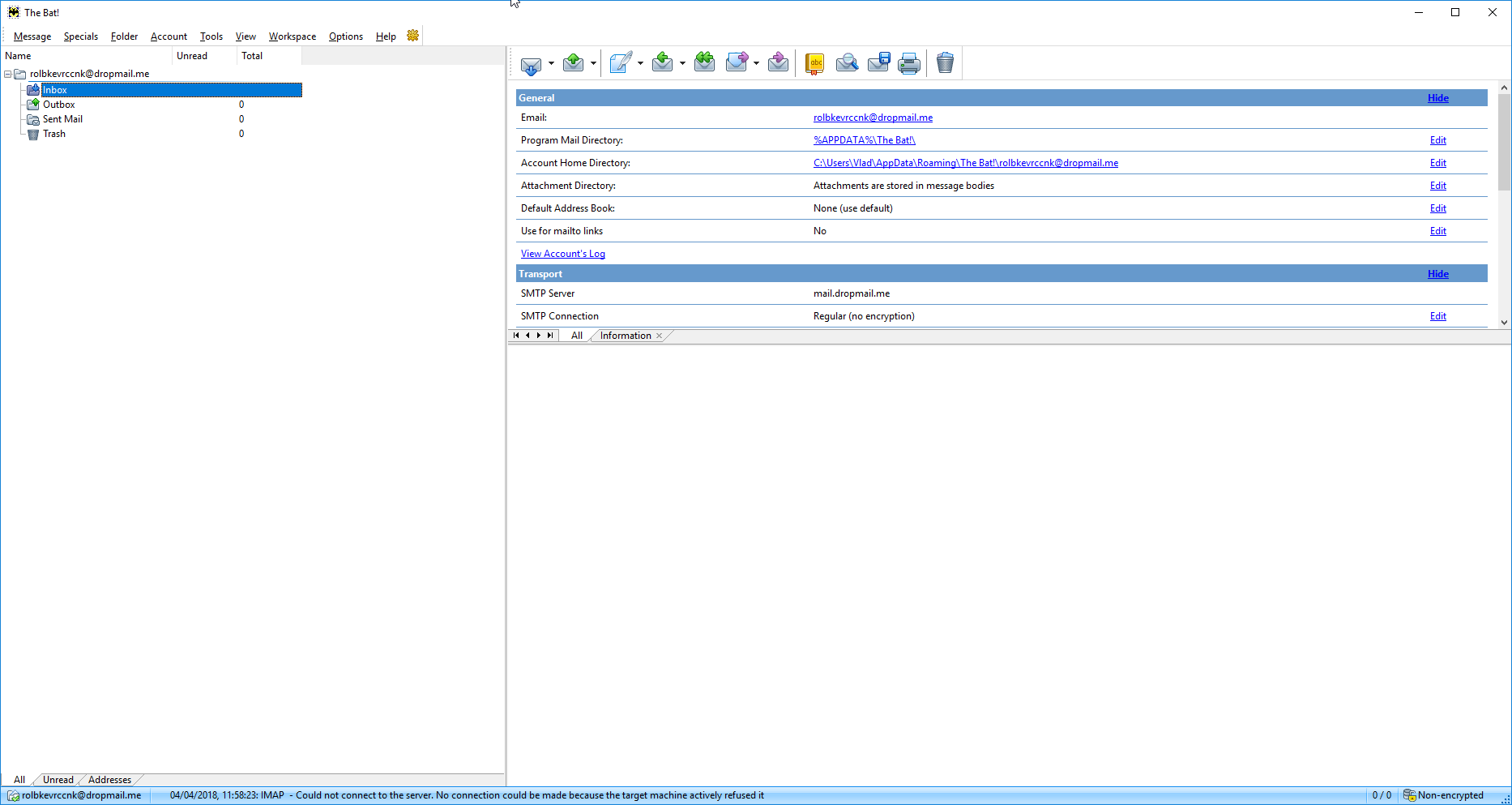Viewport: 1512px width, 805px height.
Task: Create a new message with quill icon
Action: click(621, 63)
